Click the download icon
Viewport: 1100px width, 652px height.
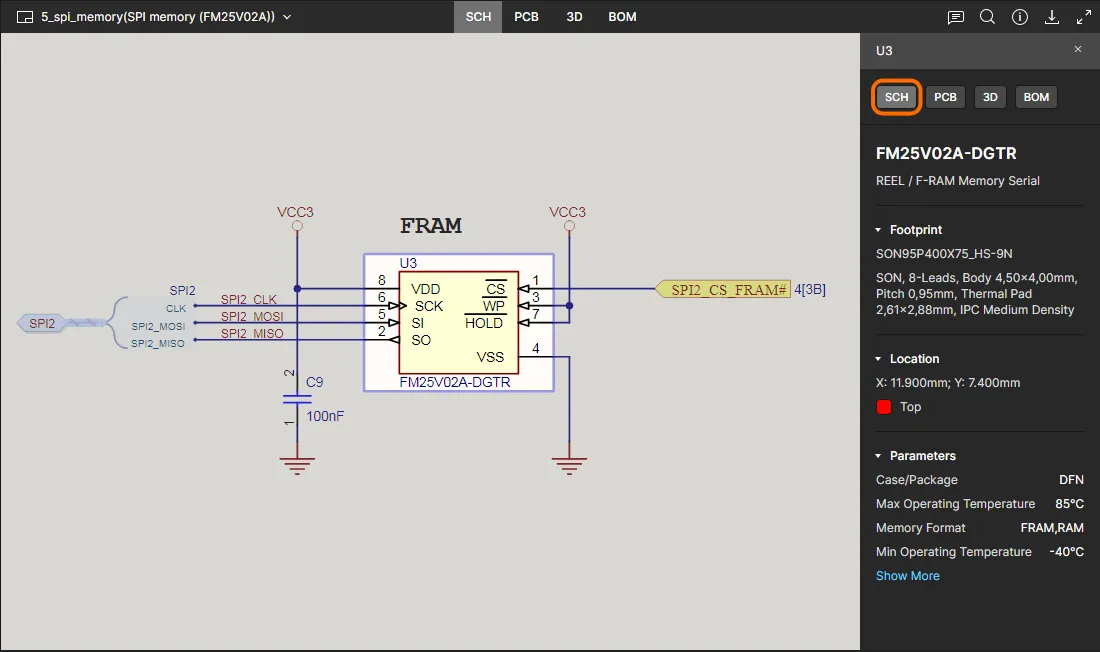pos(1051,17)
